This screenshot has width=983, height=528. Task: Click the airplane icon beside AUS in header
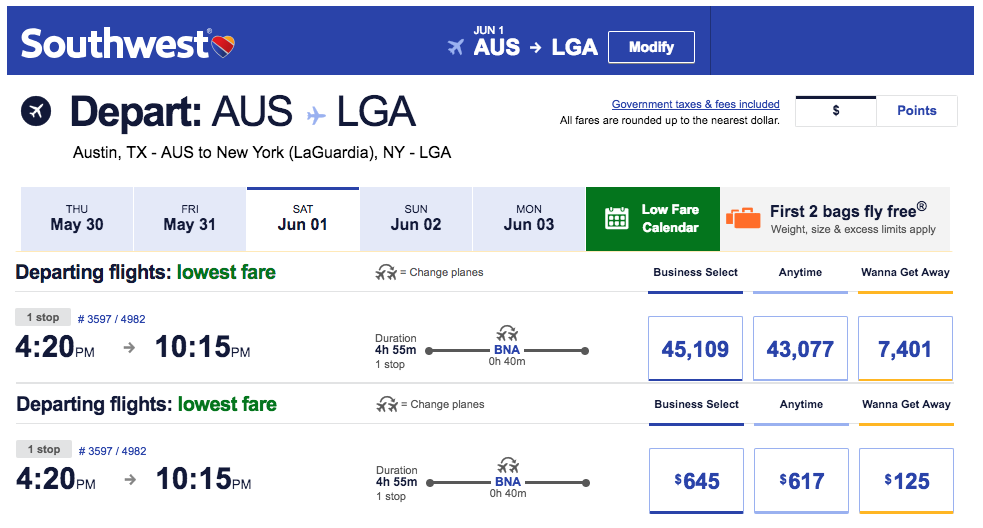pos(456,47)
